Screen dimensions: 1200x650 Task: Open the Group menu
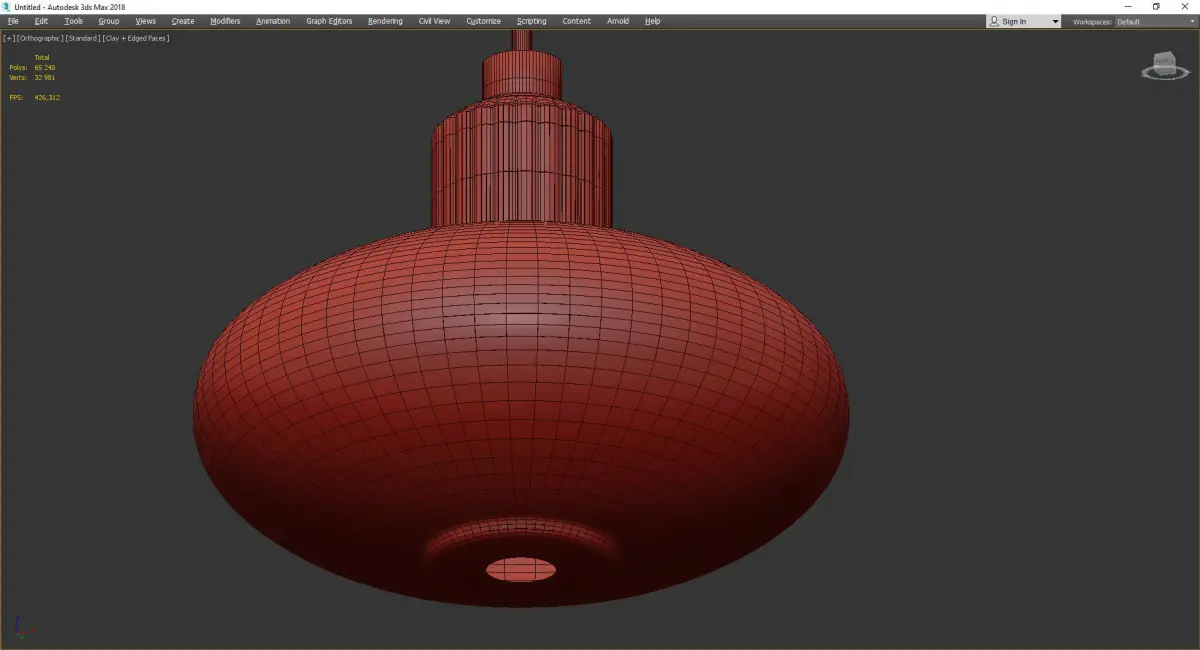[109, 21]
